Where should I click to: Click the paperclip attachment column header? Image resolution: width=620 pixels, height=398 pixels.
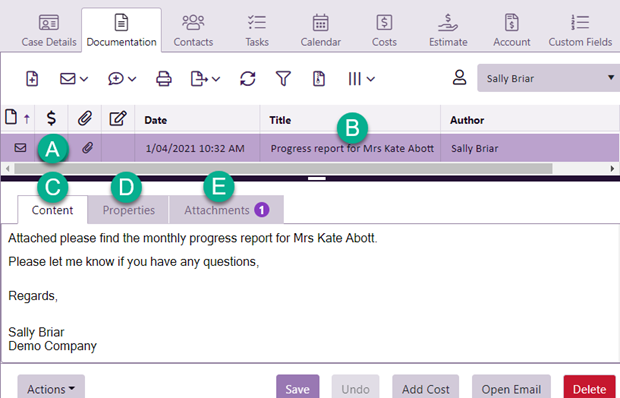(85, 118)
